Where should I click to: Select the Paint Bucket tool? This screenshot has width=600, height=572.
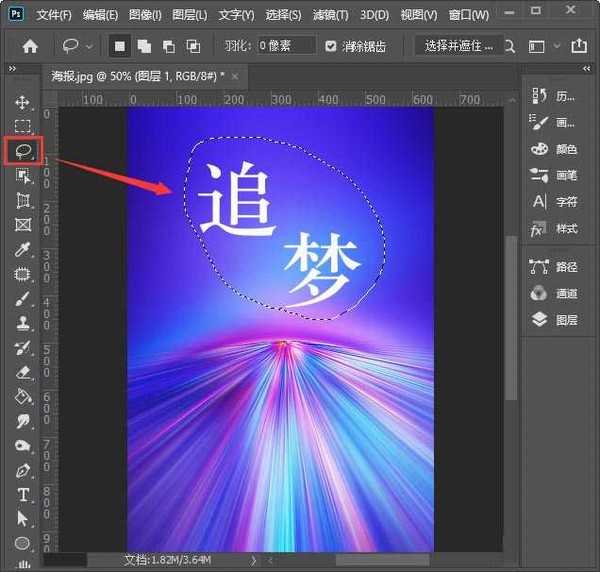(x=22, y=397)
